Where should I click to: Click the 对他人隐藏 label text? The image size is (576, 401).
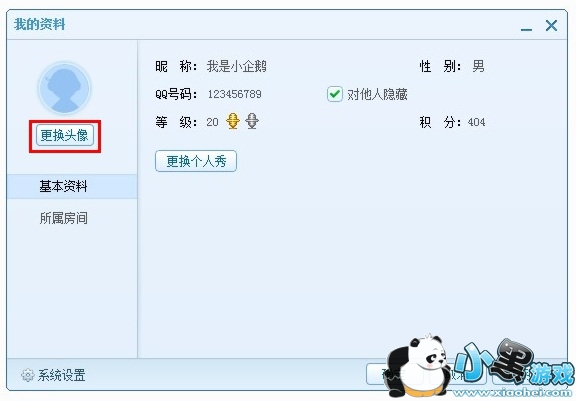click(x=377, y=94)
